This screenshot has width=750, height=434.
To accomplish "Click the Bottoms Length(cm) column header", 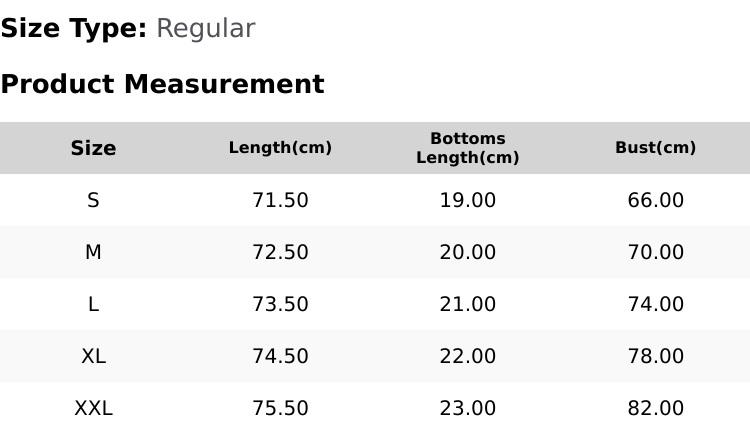I will coord(468,148).
